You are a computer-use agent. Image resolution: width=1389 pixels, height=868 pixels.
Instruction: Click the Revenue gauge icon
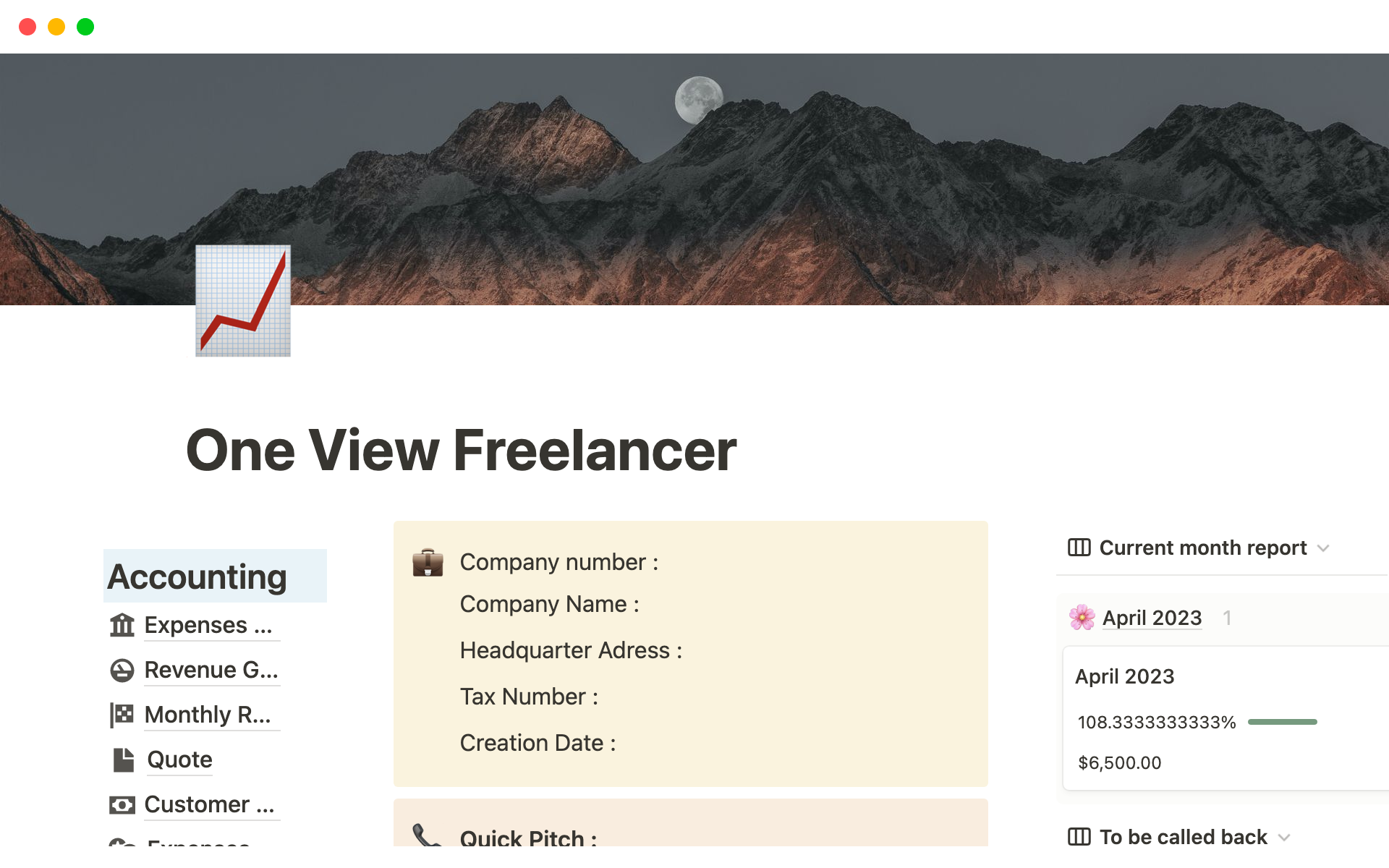[x=122, y=671]
